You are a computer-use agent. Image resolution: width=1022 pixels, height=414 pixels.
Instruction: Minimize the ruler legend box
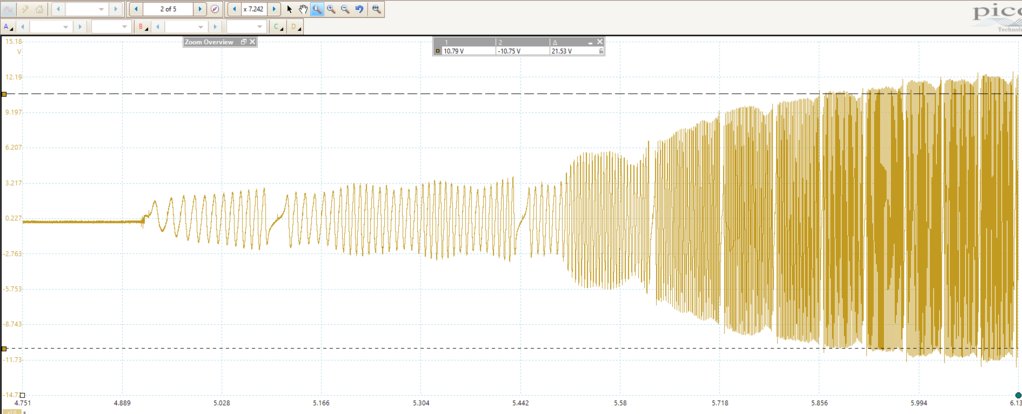[x=591, y=42]
